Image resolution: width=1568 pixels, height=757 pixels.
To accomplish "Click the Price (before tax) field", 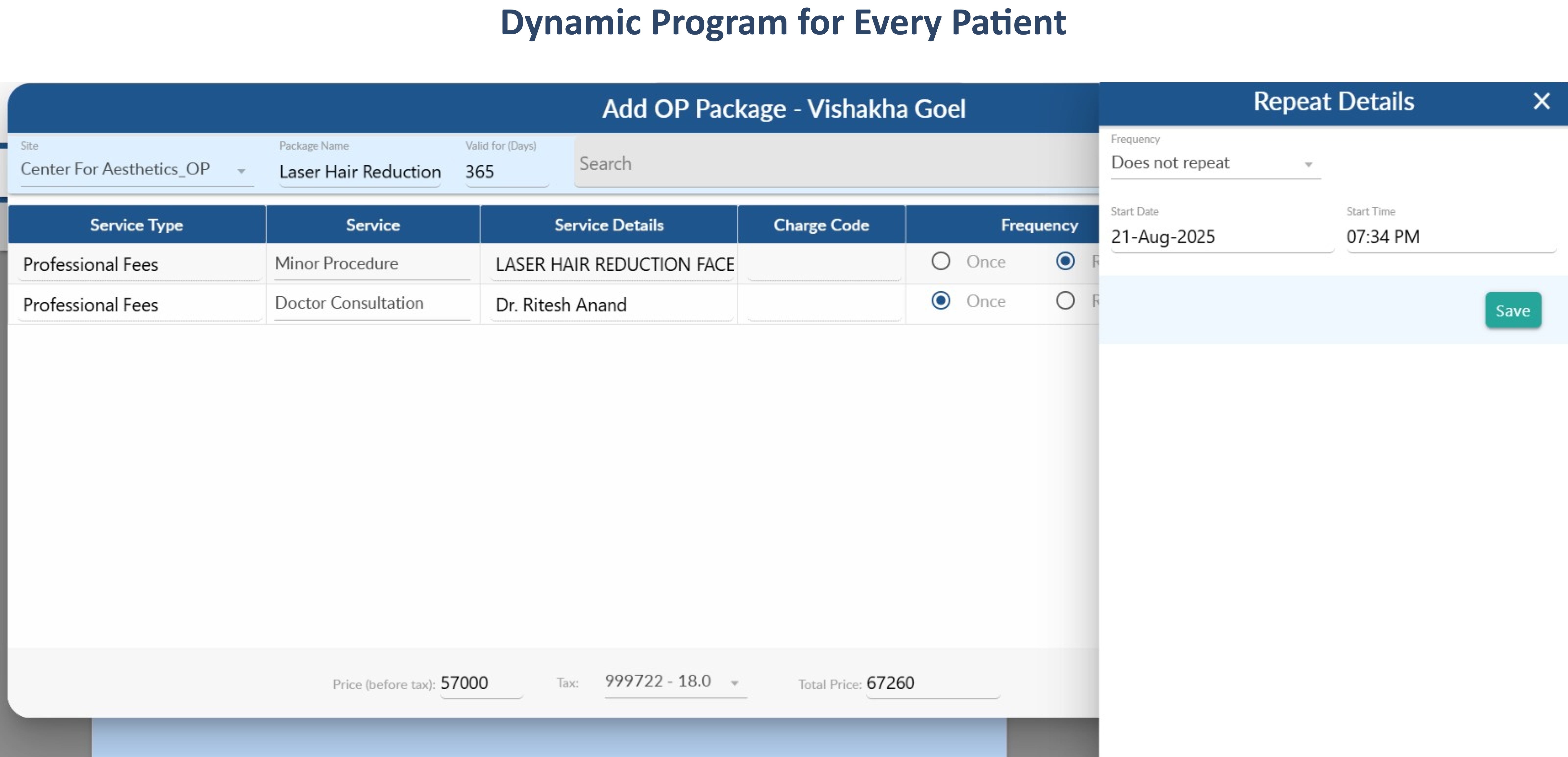I will coord(481,683).
